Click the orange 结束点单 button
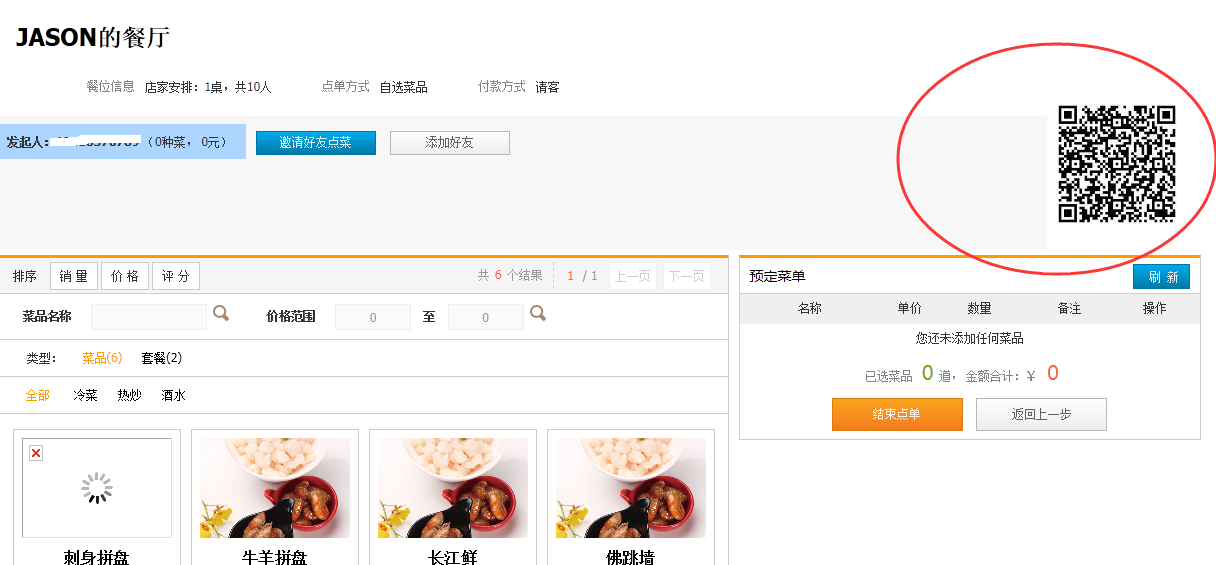1216x565 pixels. (897, 414)
